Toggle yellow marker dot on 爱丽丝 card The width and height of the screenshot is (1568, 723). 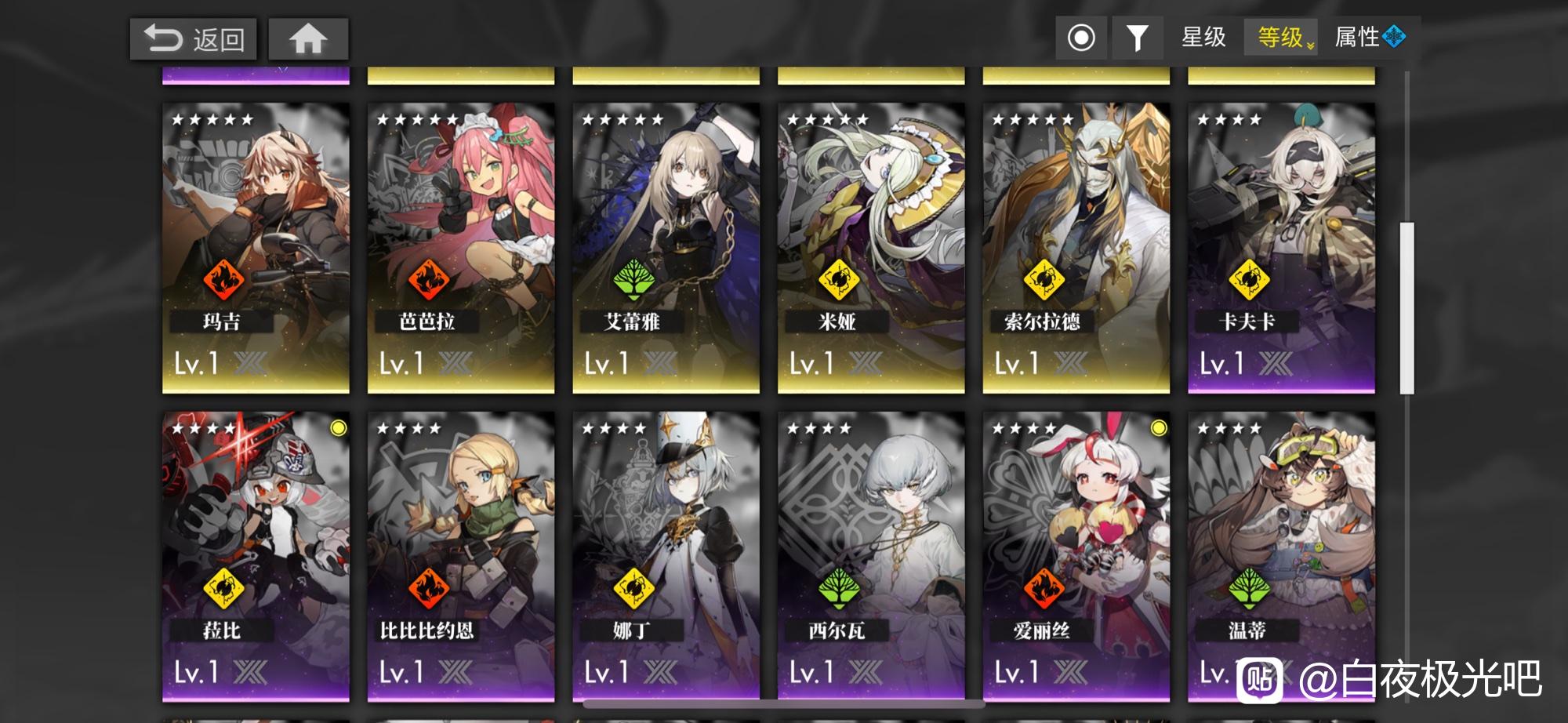(1159, 427)
